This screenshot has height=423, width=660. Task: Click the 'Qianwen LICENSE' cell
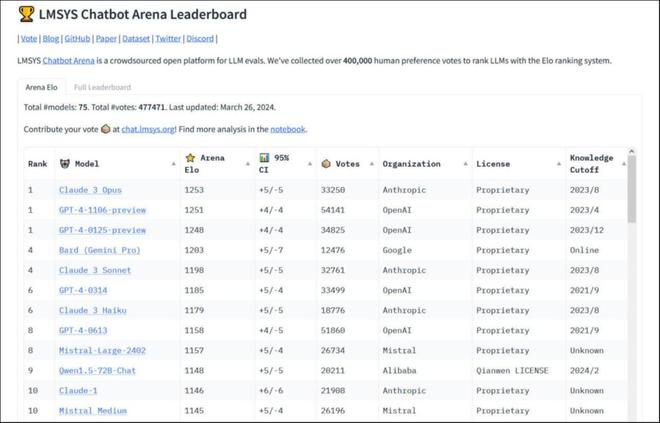coord(512,370)
